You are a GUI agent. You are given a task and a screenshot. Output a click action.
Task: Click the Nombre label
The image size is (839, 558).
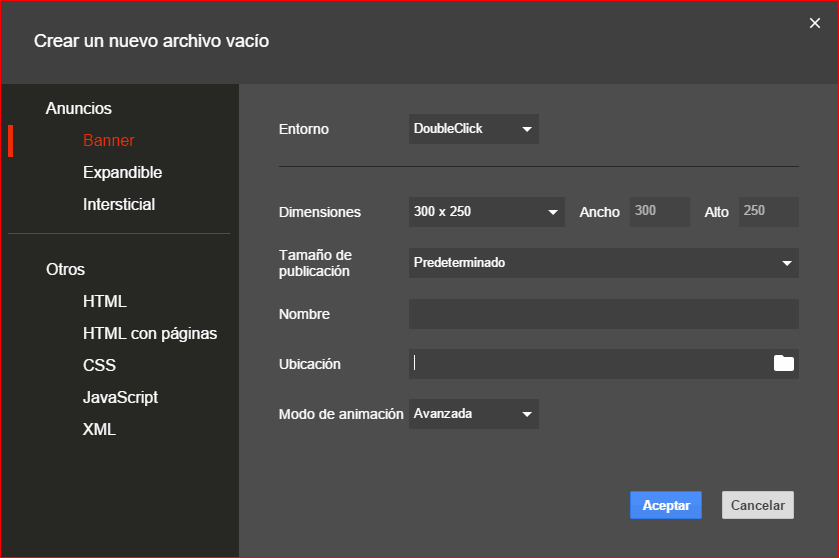304,314
